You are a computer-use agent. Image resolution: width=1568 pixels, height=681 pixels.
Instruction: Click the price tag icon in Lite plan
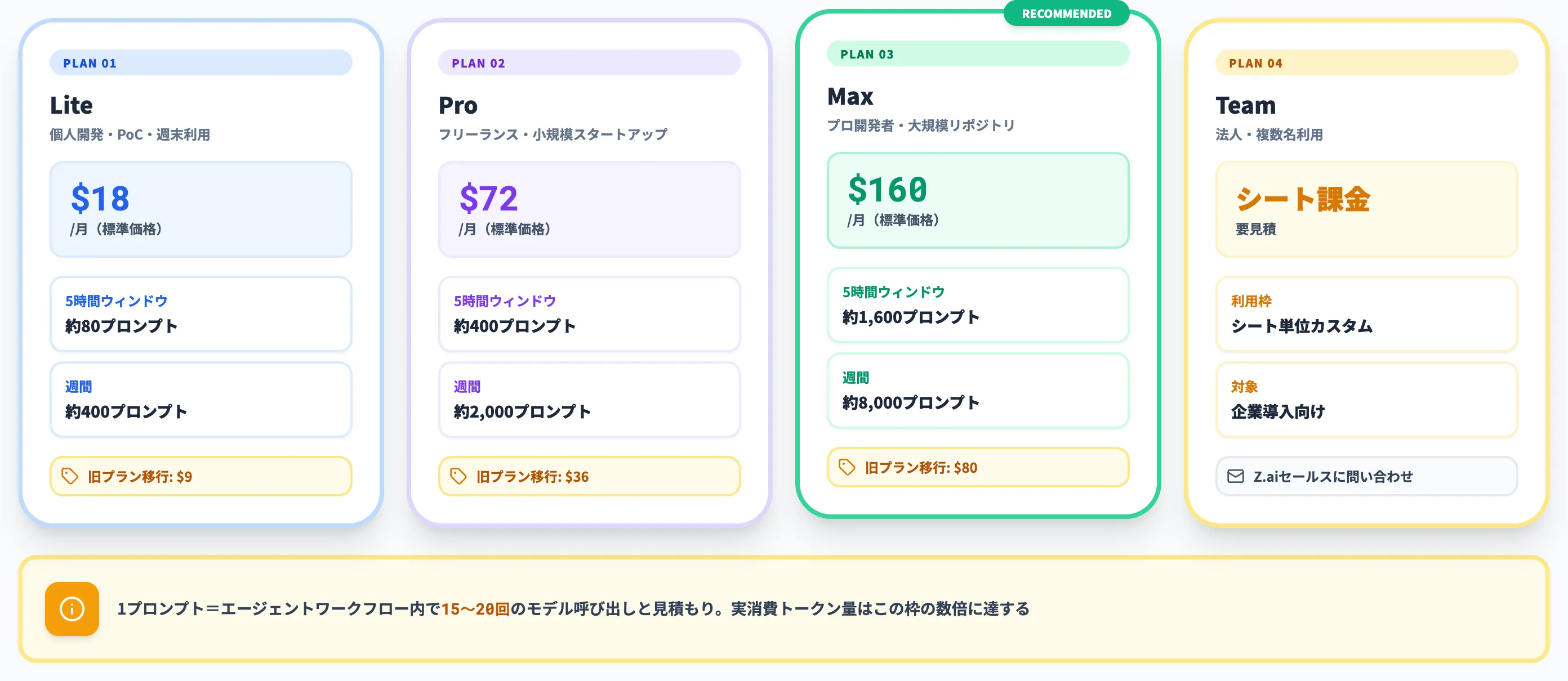(x=70, y=476)
